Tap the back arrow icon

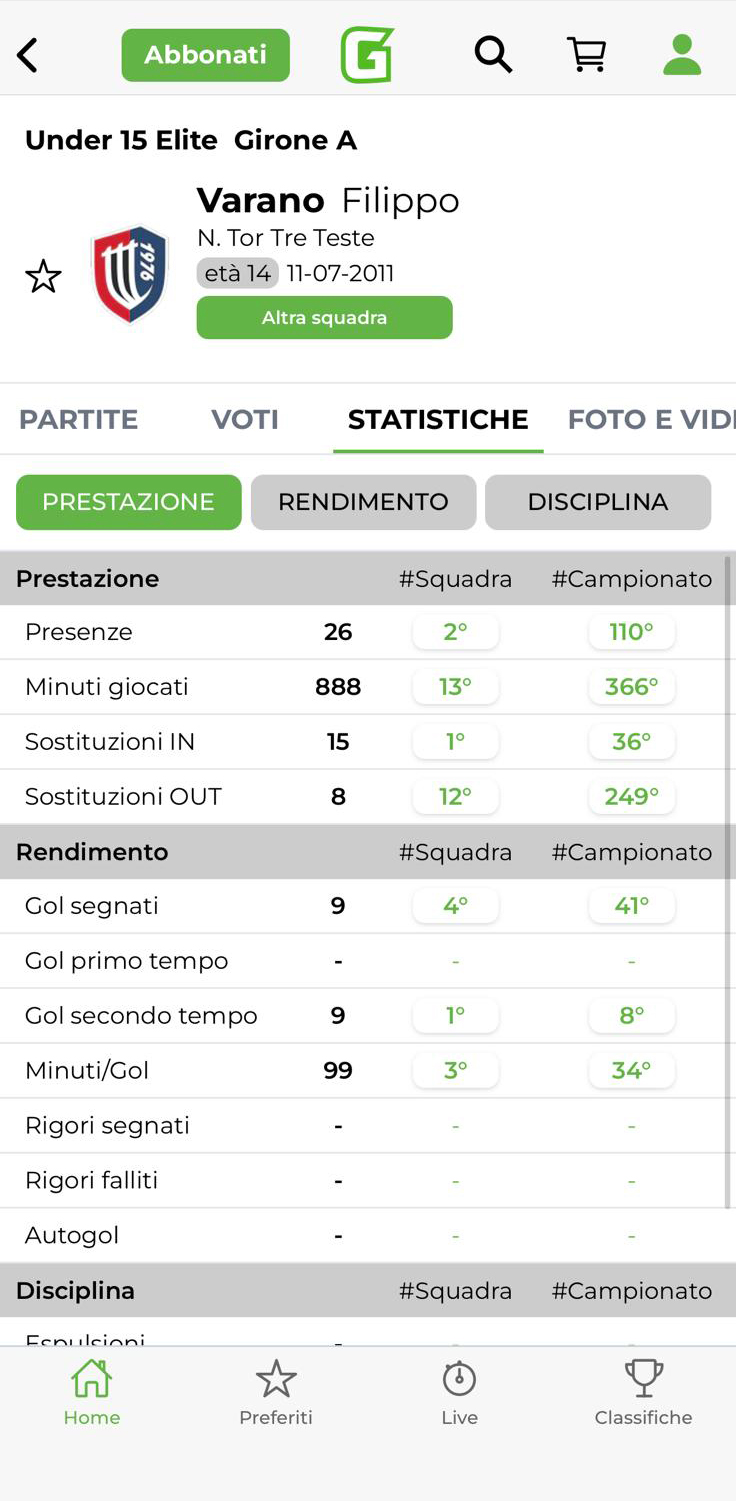tap(28, 56)
